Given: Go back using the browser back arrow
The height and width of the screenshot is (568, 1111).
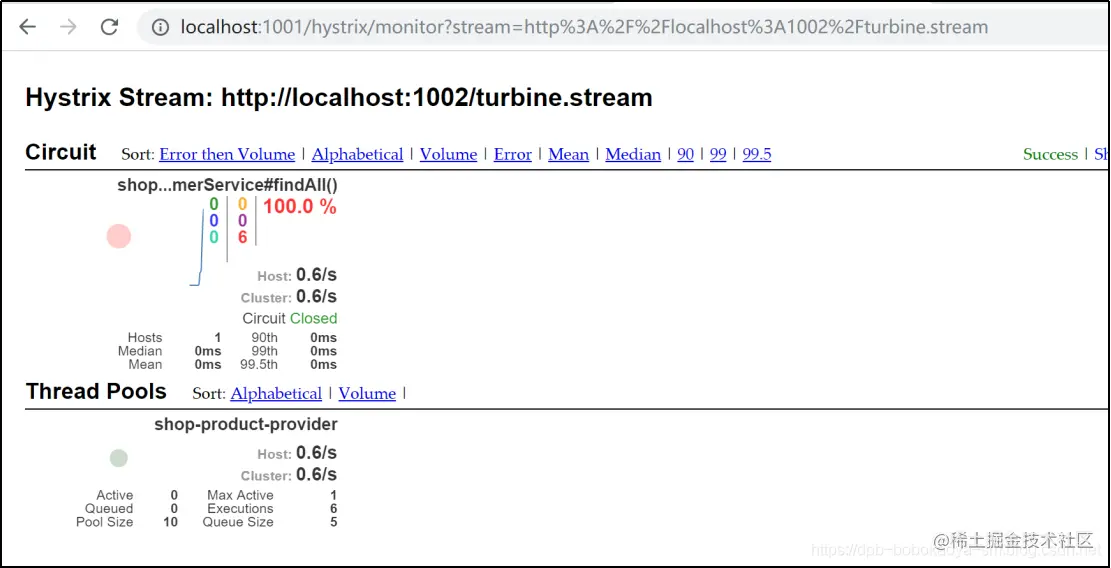Looking at the screenshot, I should [27, 28].
